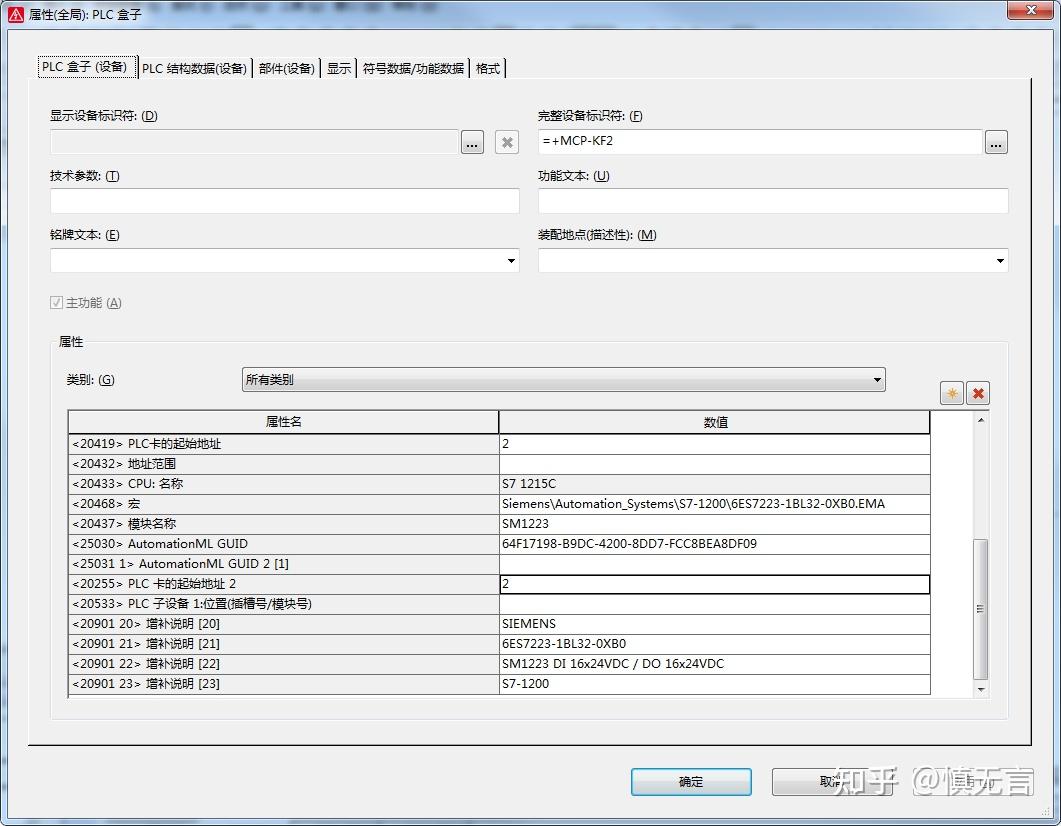Close the properties dialog window
This screenshot has height=826, width=1061.
click(1031, 10)
